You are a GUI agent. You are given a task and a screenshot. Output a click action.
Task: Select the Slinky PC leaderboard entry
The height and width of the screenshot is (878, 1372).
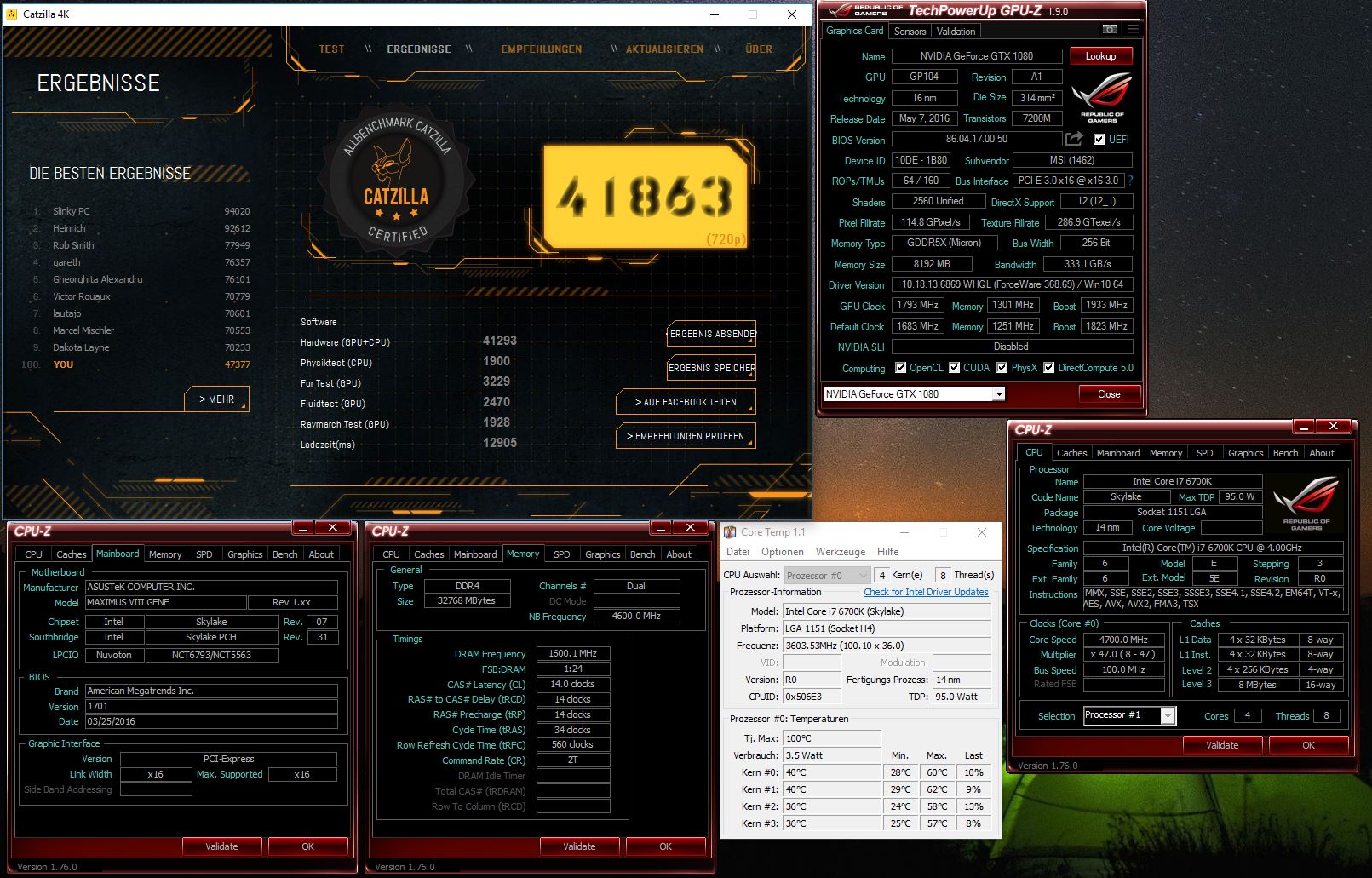[x=141, y=211]
